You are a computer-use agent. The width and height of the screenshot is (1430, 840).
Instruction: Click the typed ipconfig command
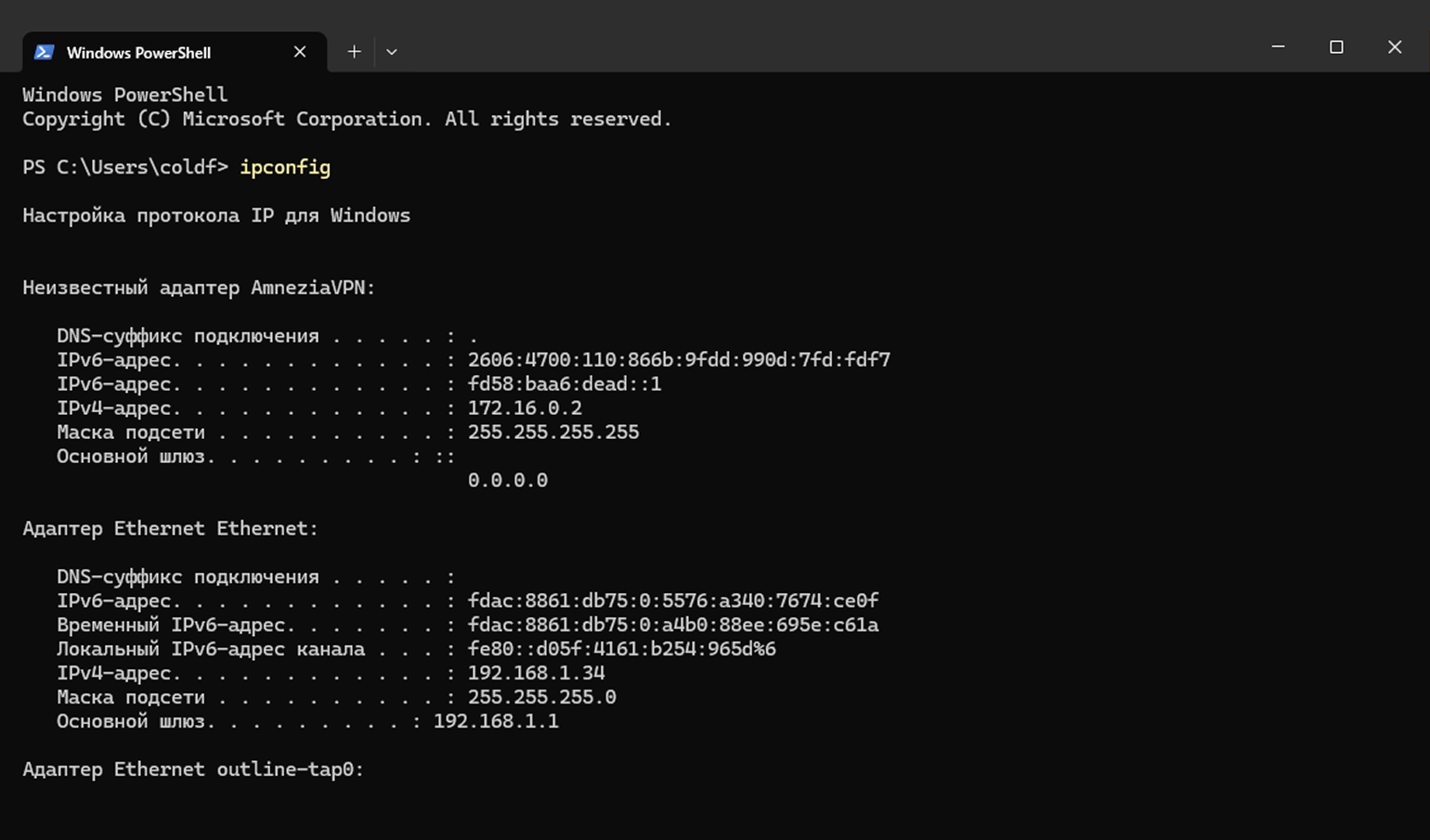(x=285, y=167)
